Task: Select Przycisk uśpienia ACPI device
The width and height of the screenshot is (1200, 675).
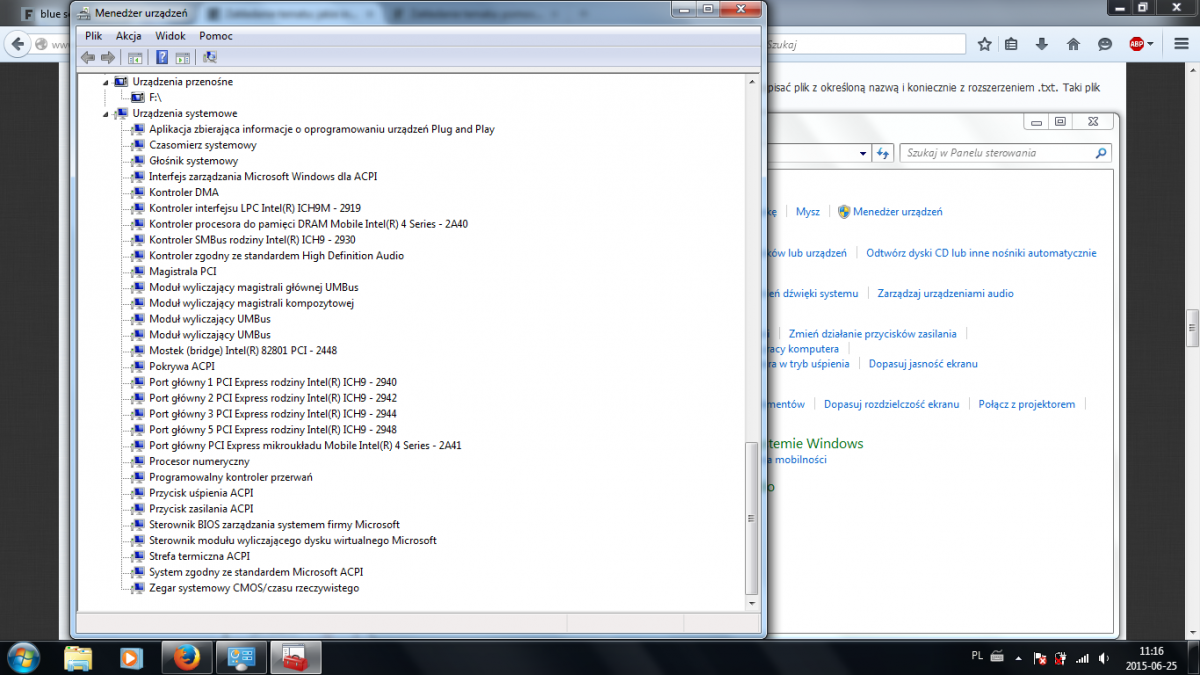Action: pos(201,493)
